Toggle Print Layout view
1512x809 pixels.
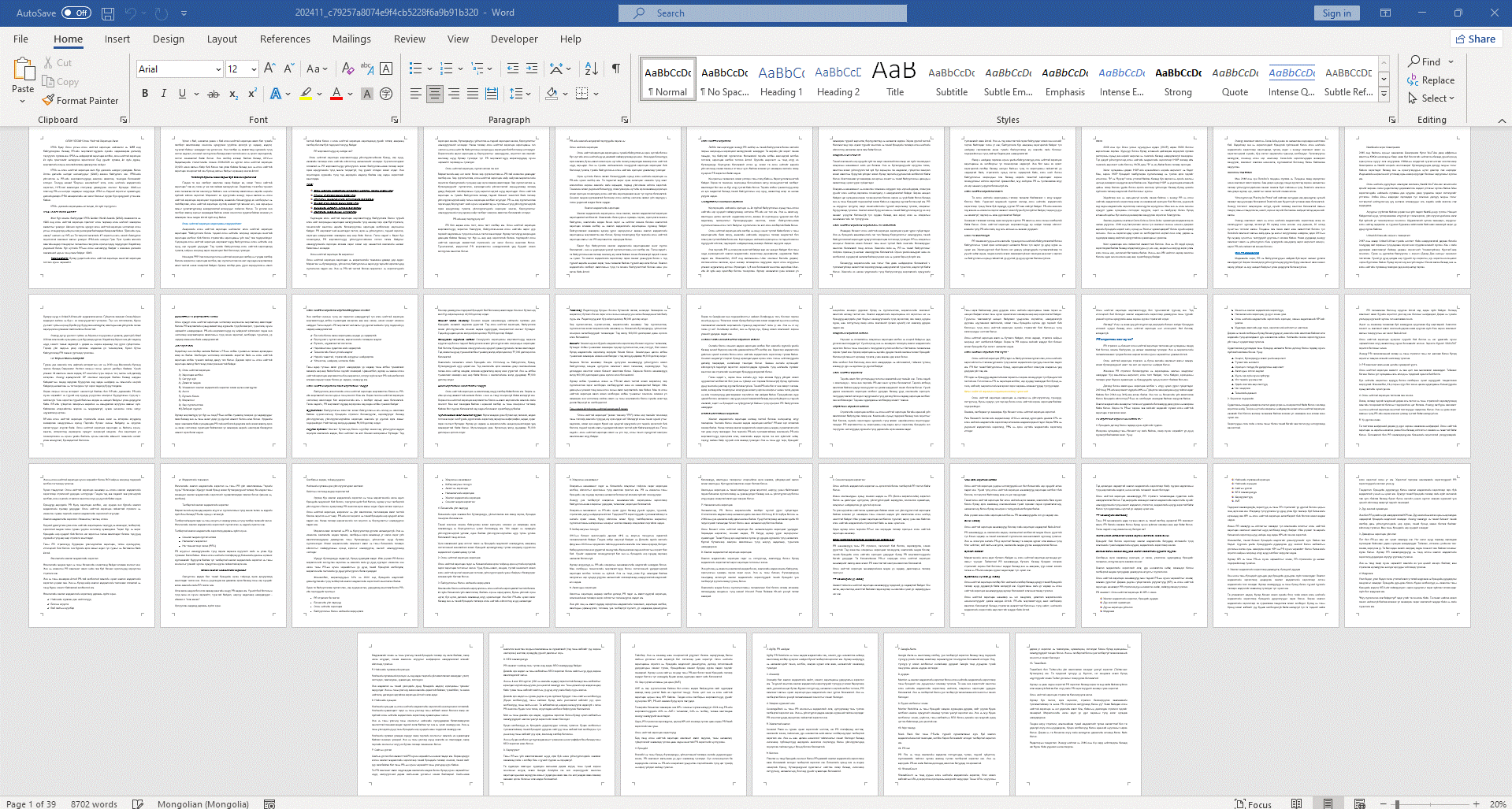coord(1328,803)
